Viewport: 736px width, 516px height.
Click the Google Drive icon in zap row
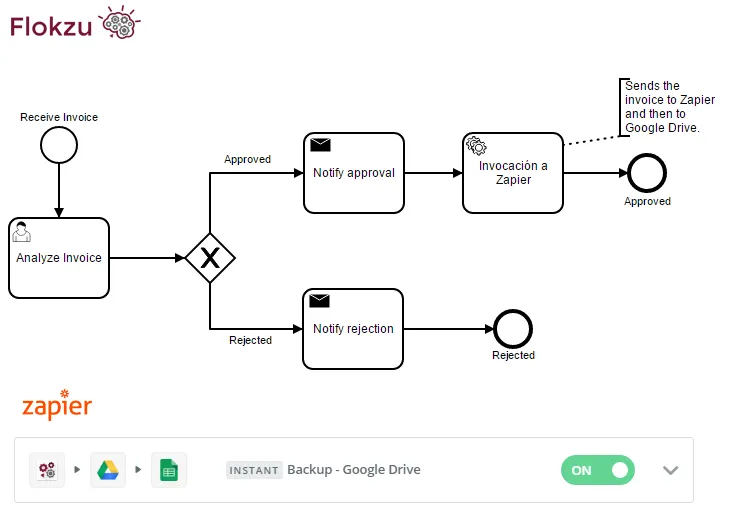[x=108, y=470]
